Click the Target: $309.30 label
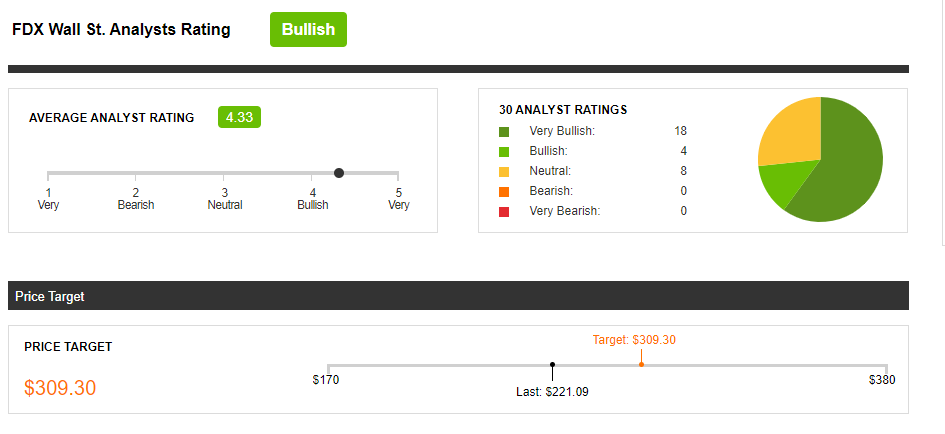 coord(634,340)
